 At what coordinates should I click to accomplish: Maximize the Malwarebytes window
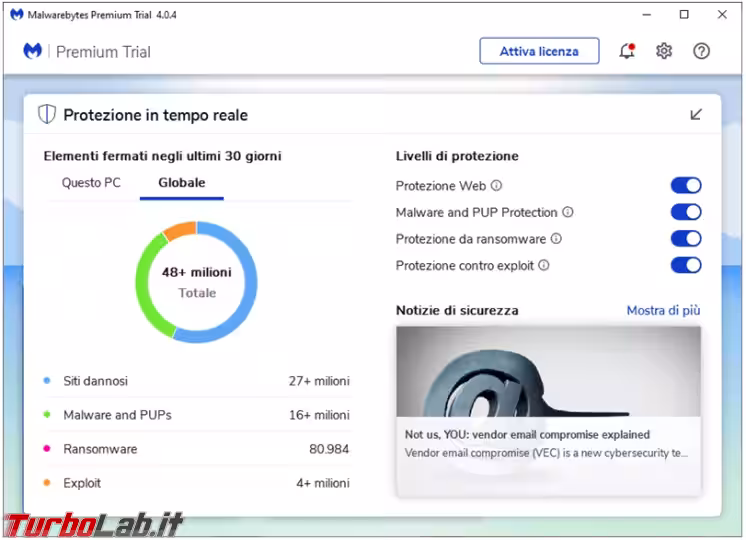(684, 15)
